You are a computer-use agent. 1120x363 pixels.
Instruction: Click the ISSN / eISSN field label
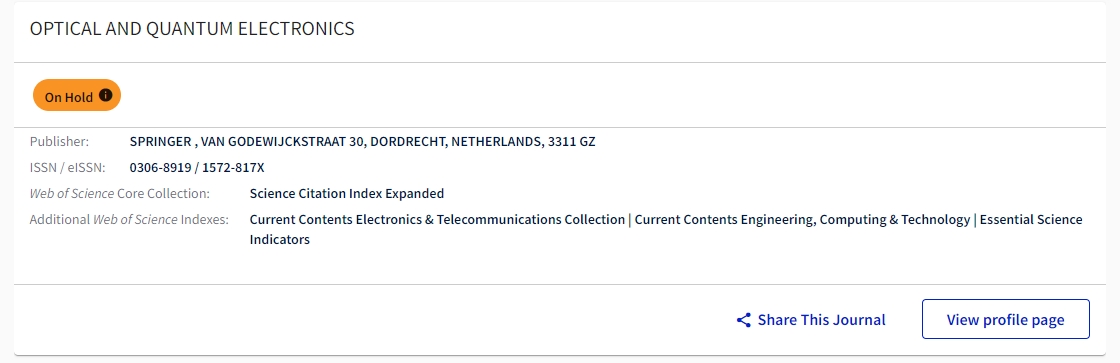pos(67,168)
